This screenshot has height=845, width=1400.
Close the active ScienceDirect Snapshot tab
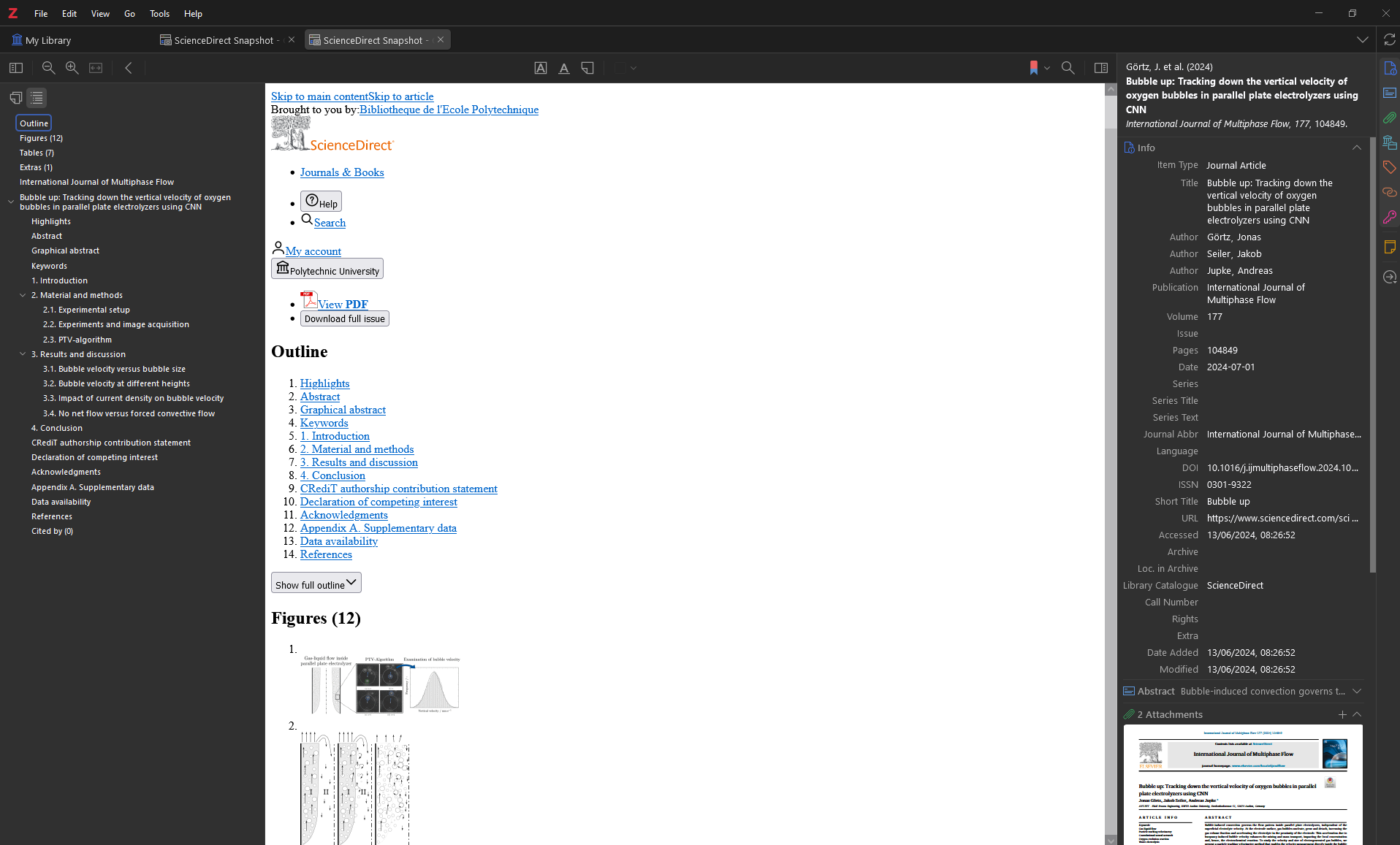click(441, 39)
